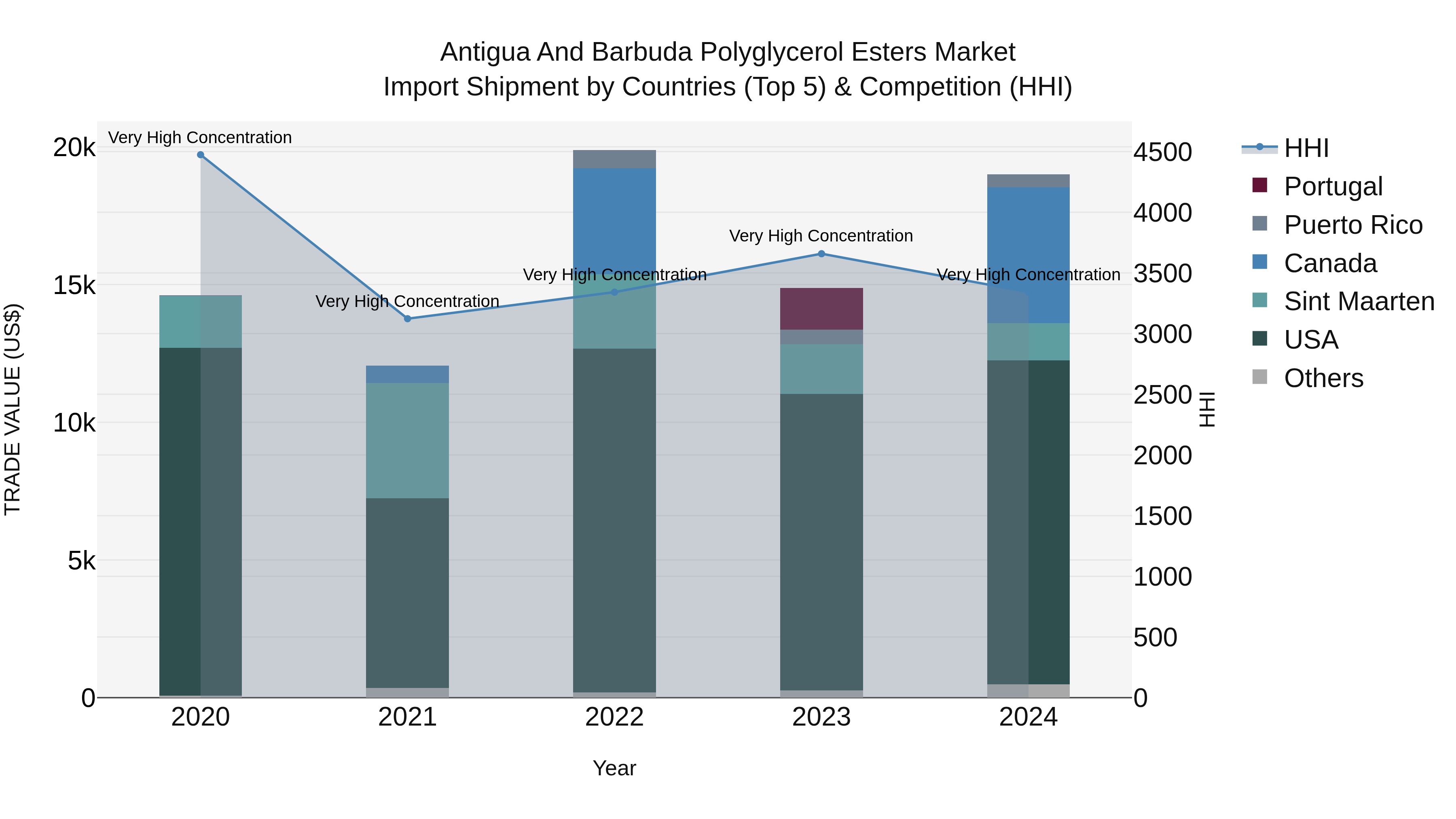Click the Year axis title
This screenshot has height=819, width=1456.
coord(614,768)
